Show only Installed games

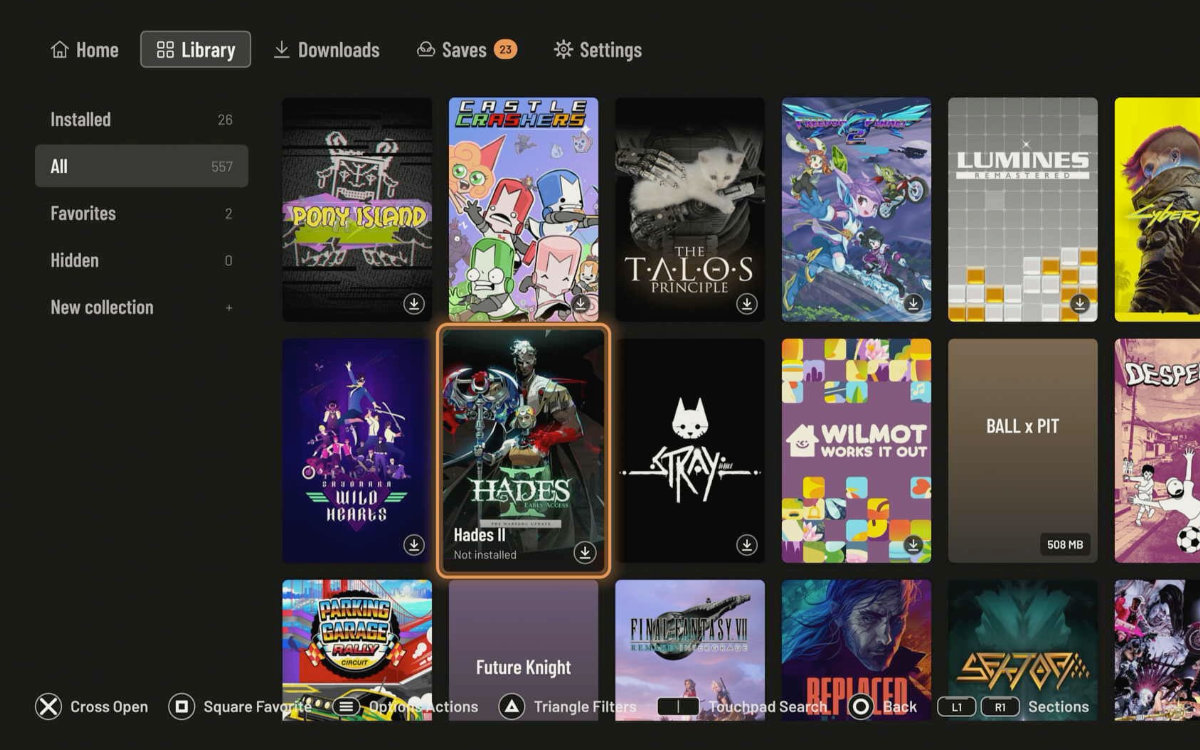141,119
